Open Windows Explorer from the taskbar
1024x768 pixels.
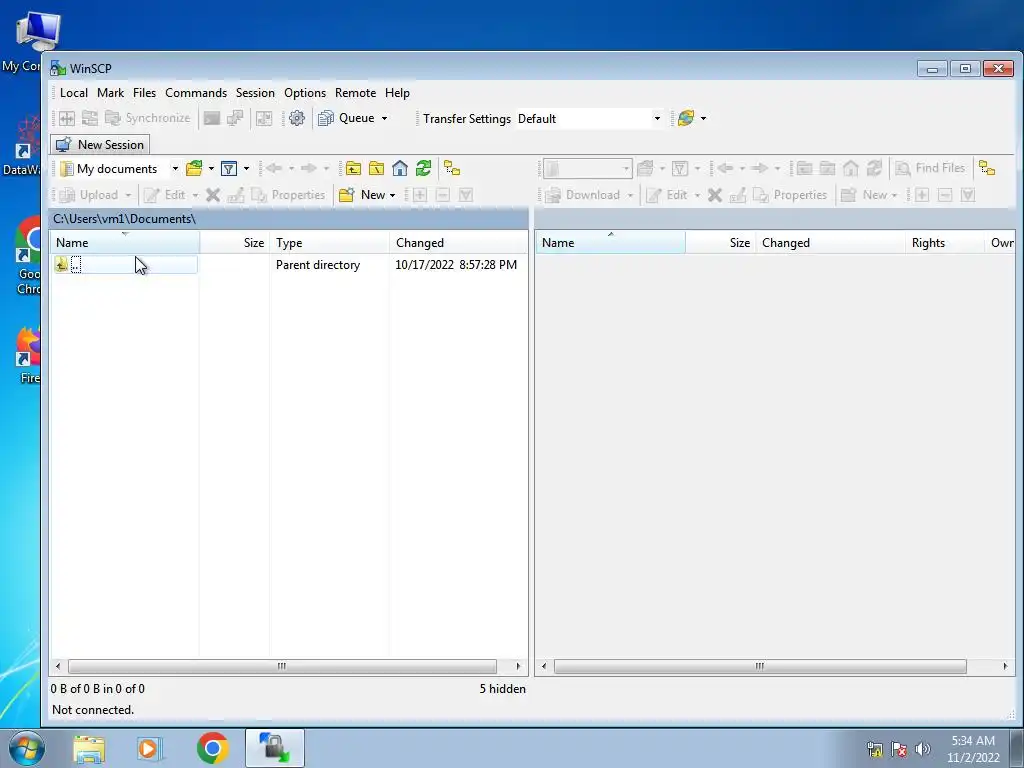89,748
